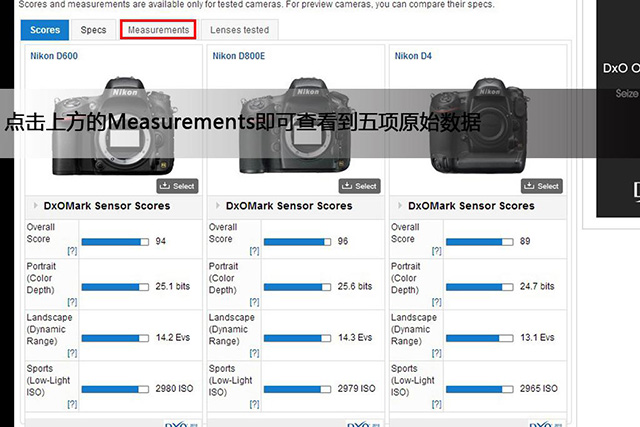Image resolution: width=640 pixels, height=427 pixels.
Task: Click the DxO advertisement banner on the right
Action: (618, 109)
